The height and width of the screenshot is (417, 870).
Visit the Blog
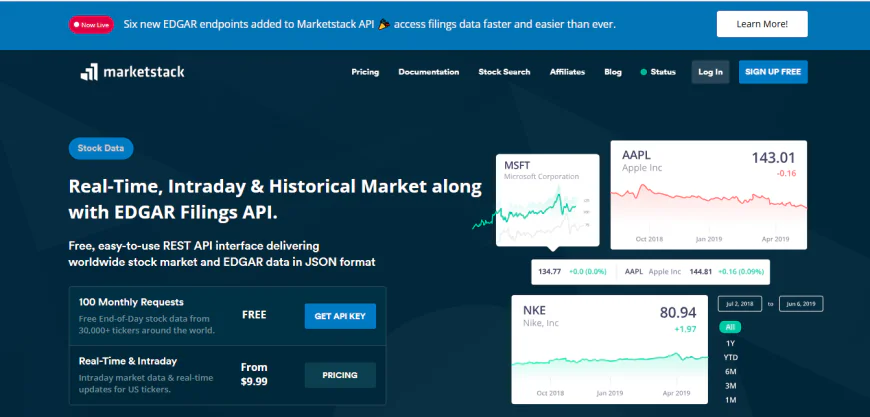(x=613, y=72)
